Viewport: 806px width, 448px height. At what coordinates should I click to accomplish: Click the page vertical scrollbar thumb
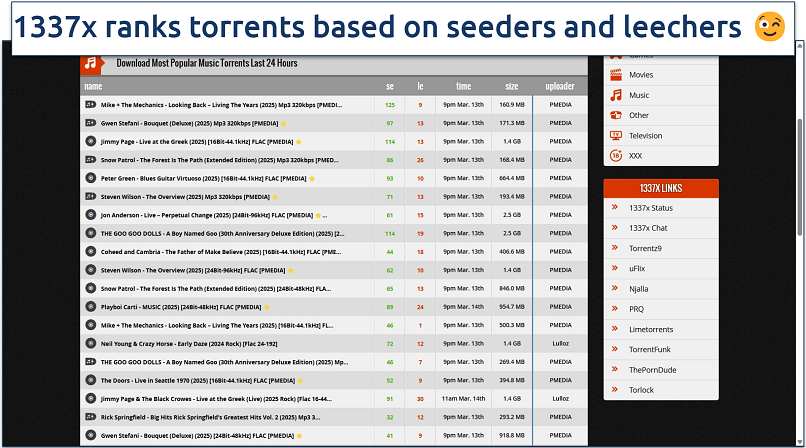tap(800, 176)
